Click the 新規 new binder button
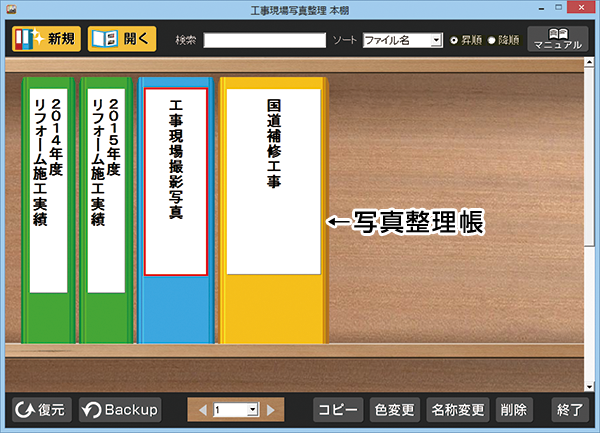Viewport: 600px width, 433px height. pos(47,39)
